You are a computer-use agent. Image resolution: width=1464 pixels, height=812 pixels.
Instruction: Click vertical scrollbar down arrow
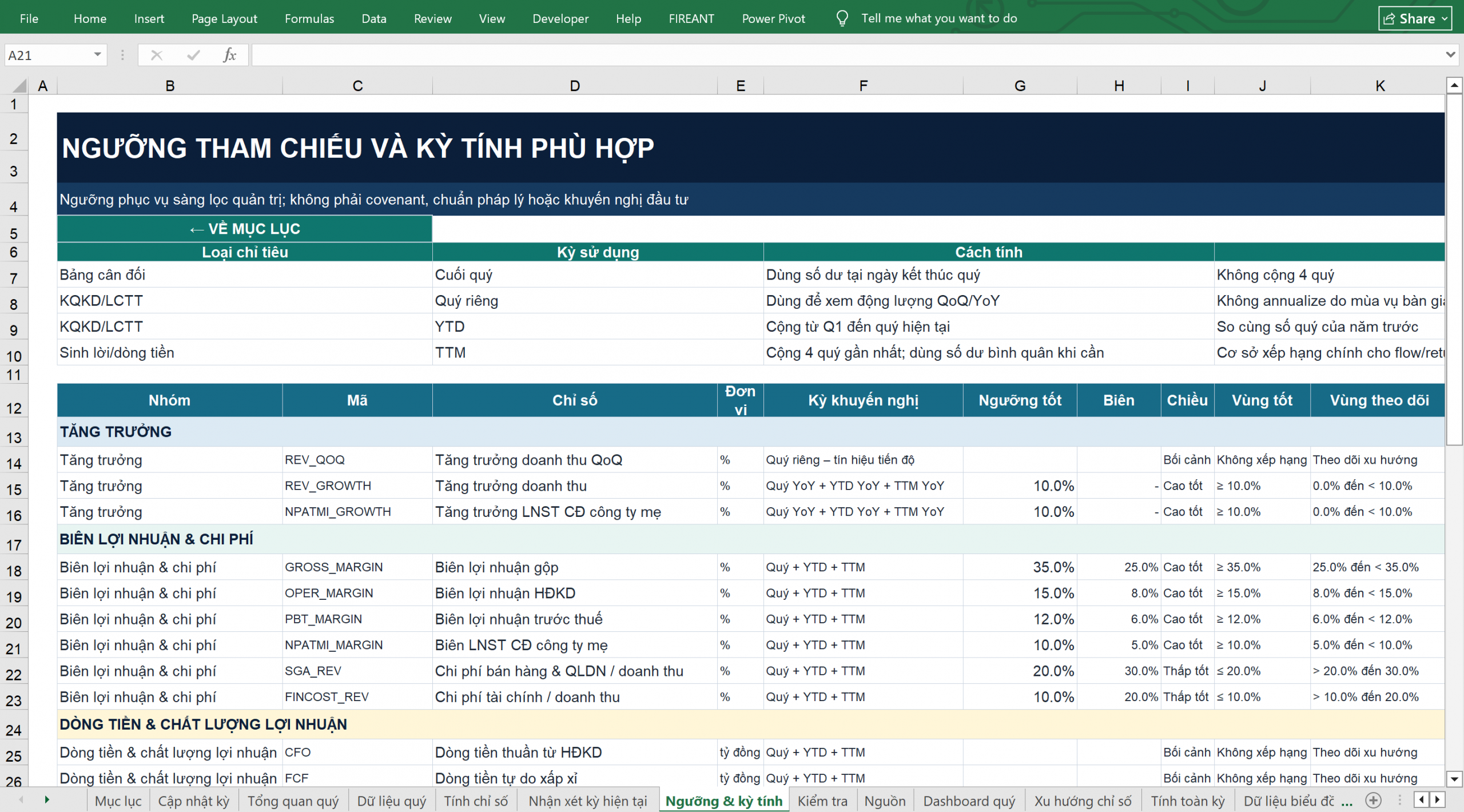pyautogui.click(x=1454, y=778)
